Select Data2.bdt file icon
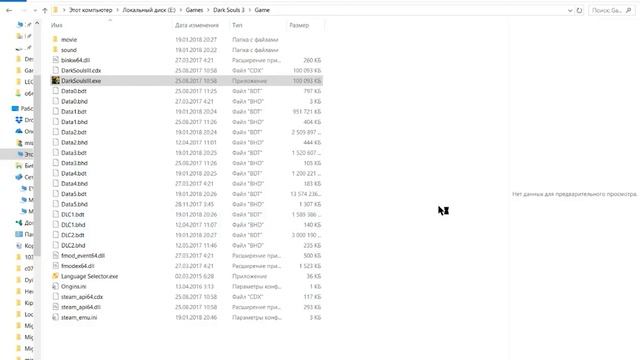 pos(56,132)
